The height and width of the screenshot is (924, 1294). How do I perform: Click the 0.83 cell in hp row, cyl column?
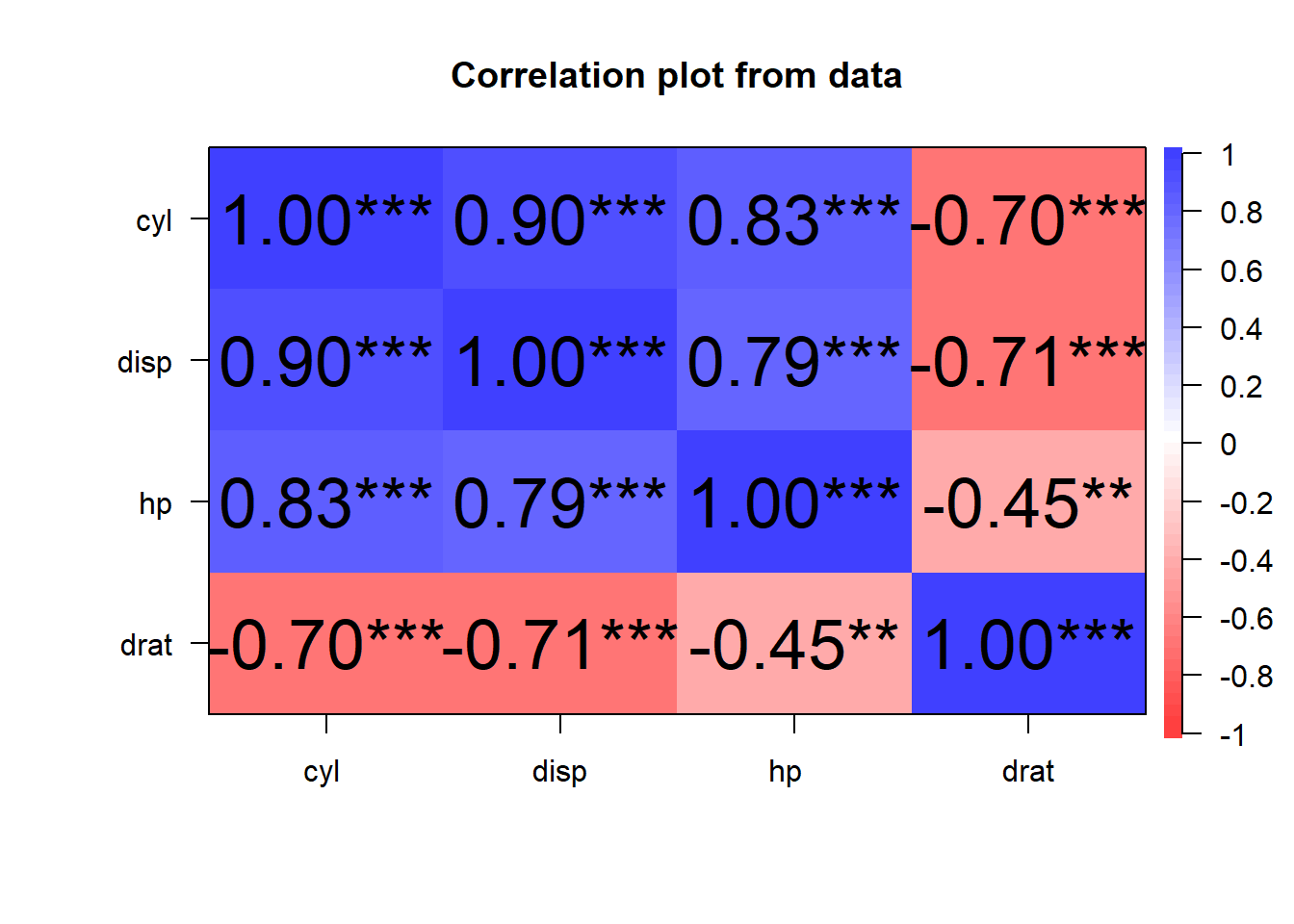[325, 502]
